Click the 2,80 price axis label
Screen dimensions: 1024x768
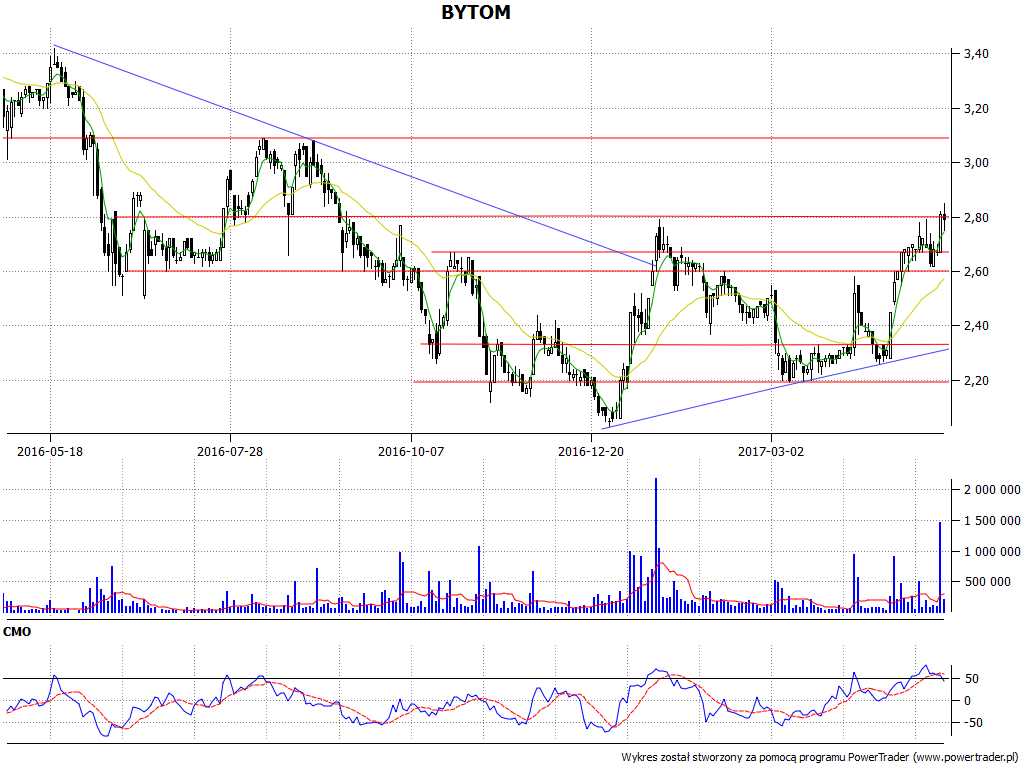pos(976,217)
